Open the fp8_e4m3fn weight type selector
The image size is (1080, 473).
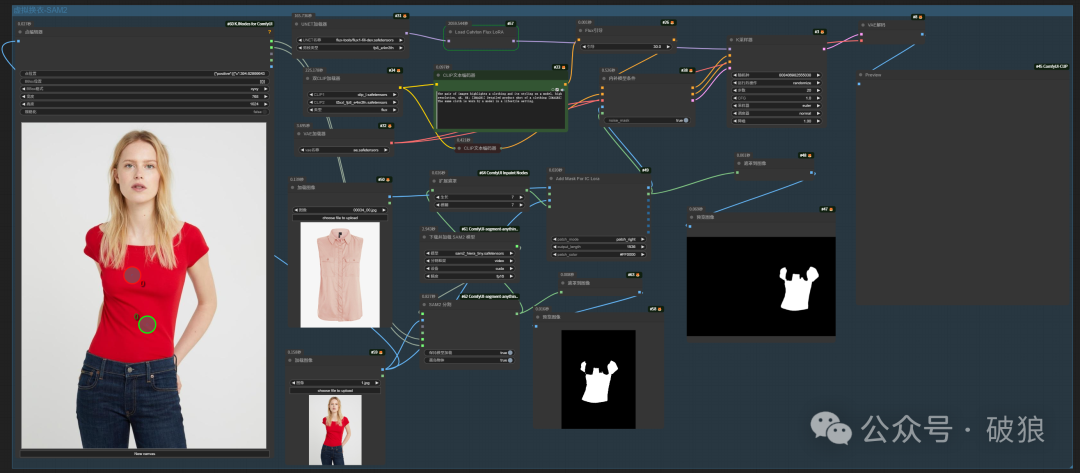click(352, 48)
